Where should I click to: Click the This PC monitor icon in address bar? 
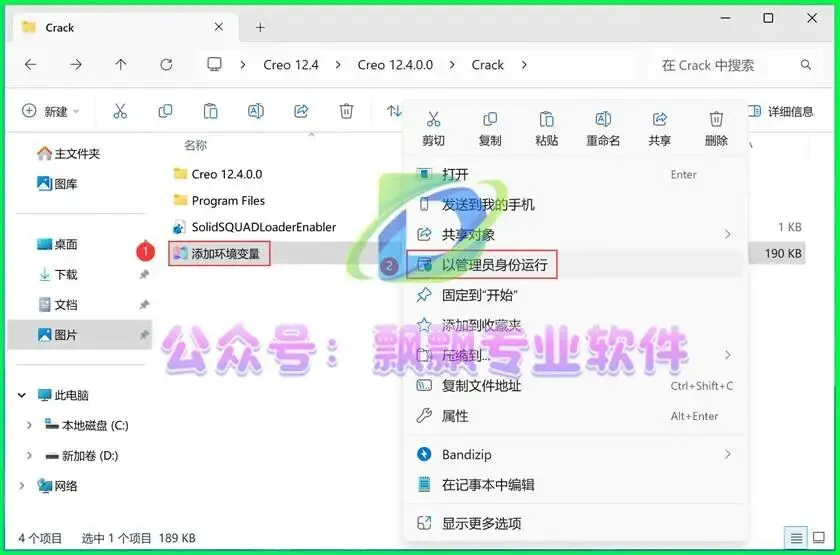click(x=214, y=65)
